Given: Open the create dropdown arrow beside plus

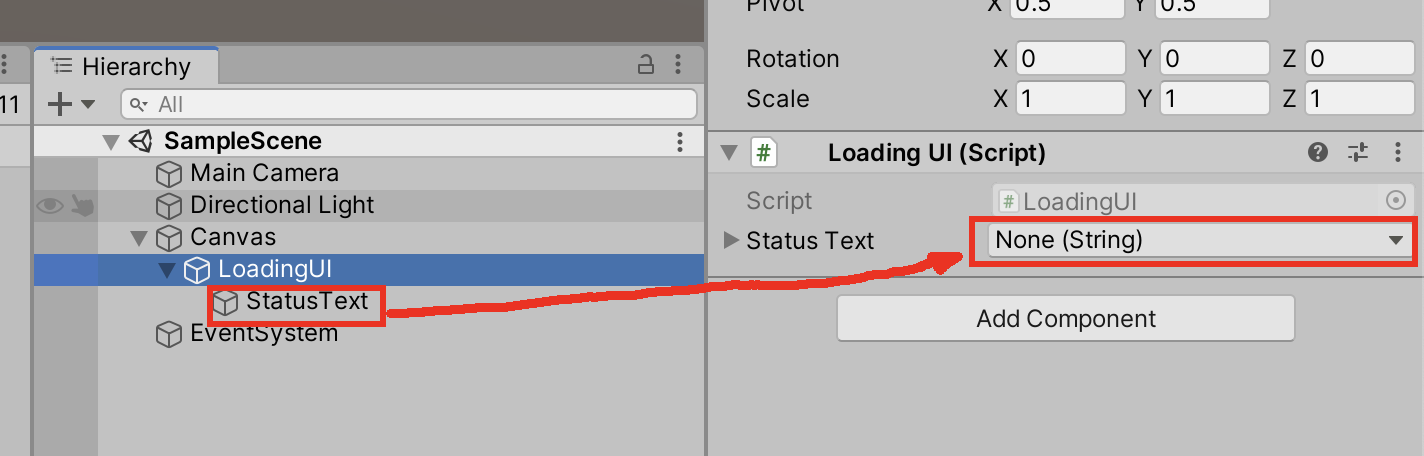Looking at the screenshot, I should (87, 104).
